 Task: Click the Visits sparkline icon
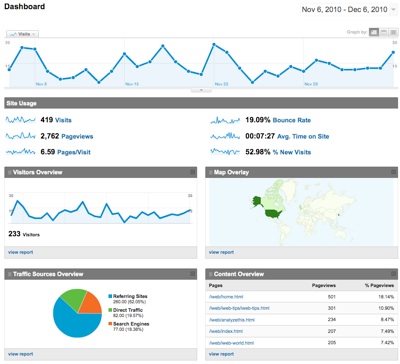[x=21, y=120]
